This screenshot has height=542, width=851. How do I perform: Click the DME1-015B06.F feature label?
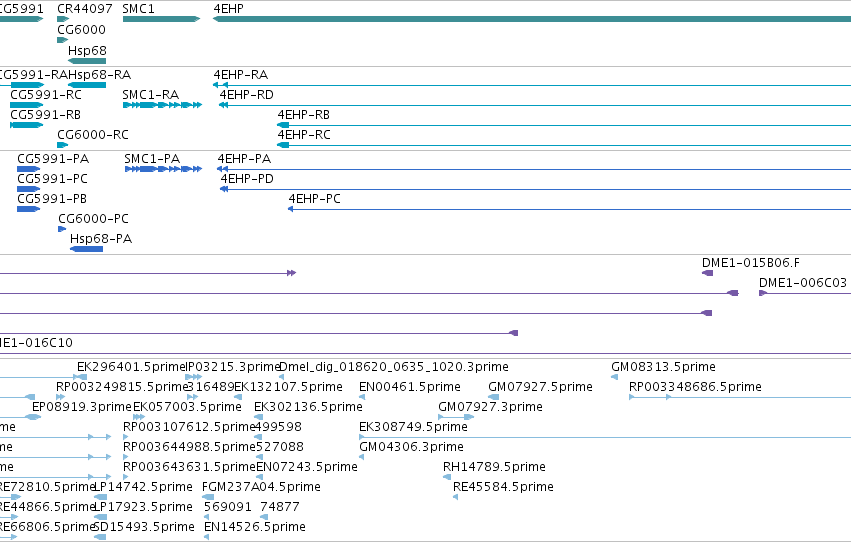(x=751, y=263)
